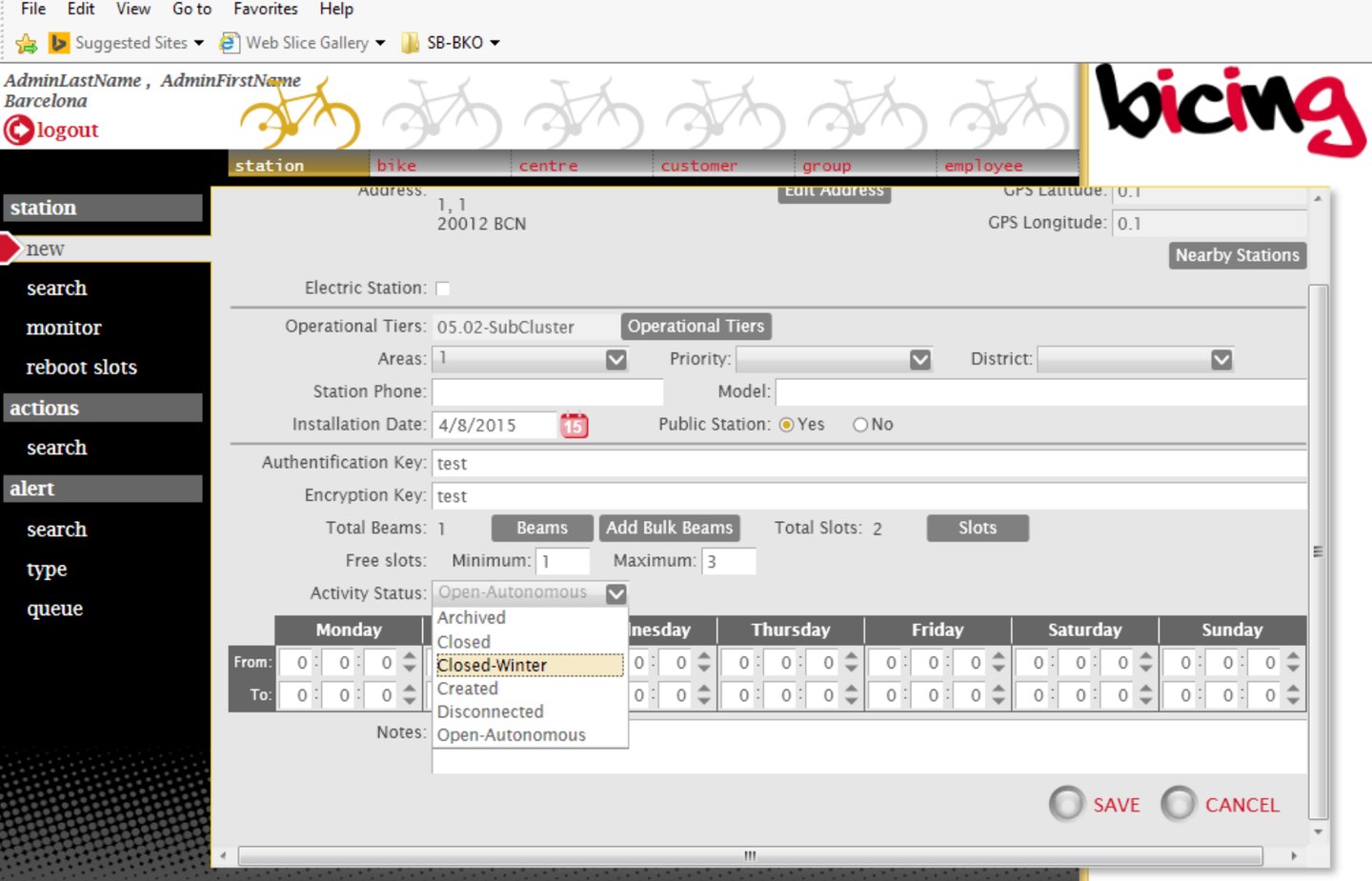
Task: Switch to the centre tab
Action: pos(583,165)
